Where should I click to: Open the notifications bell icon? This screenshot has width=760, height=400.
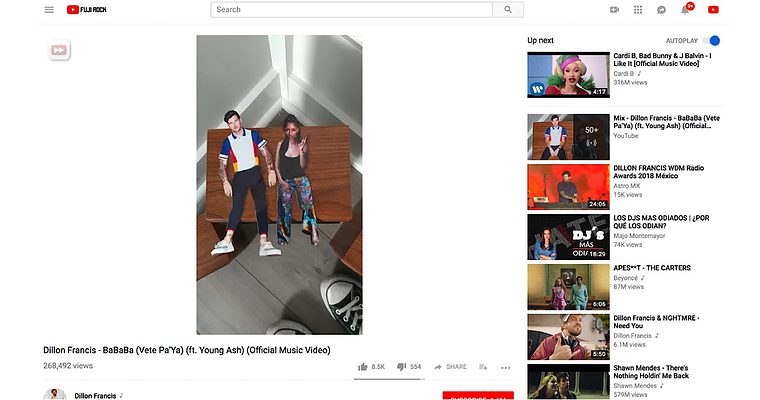coord(685,10)
